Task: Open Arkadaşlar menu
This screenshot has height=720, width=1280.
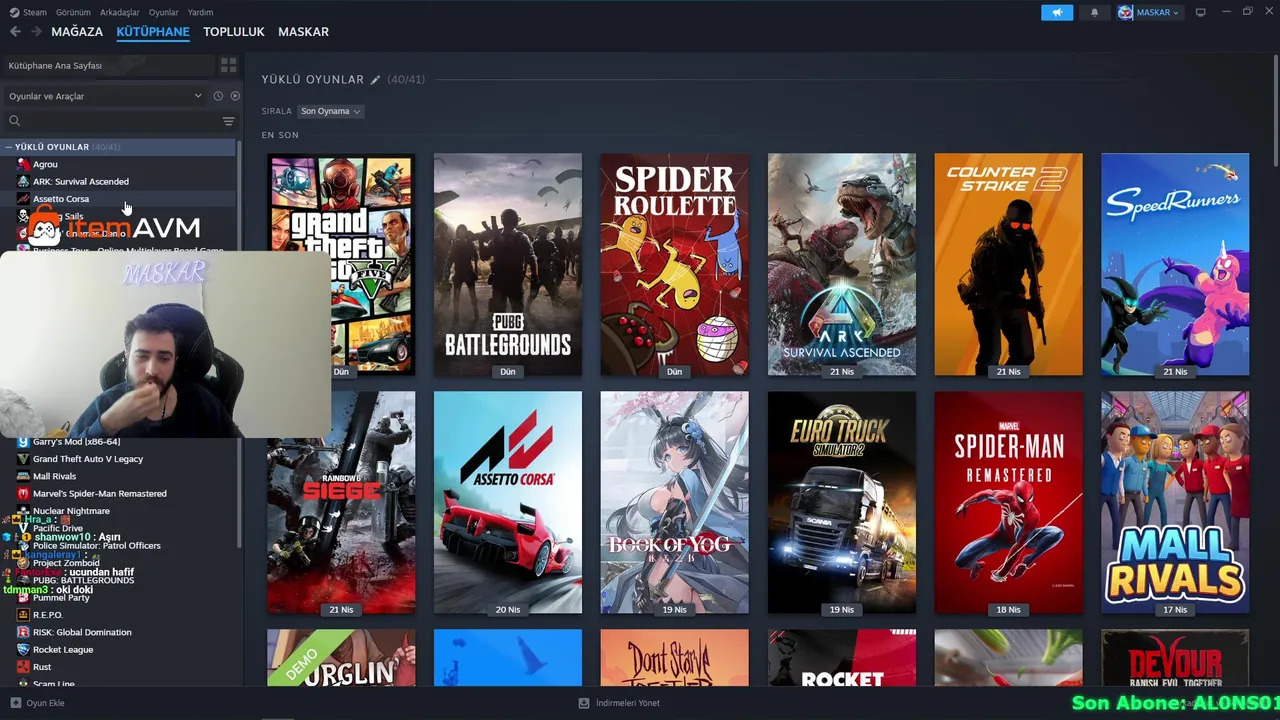Action: pyautogui.click(x=120, y=12)
